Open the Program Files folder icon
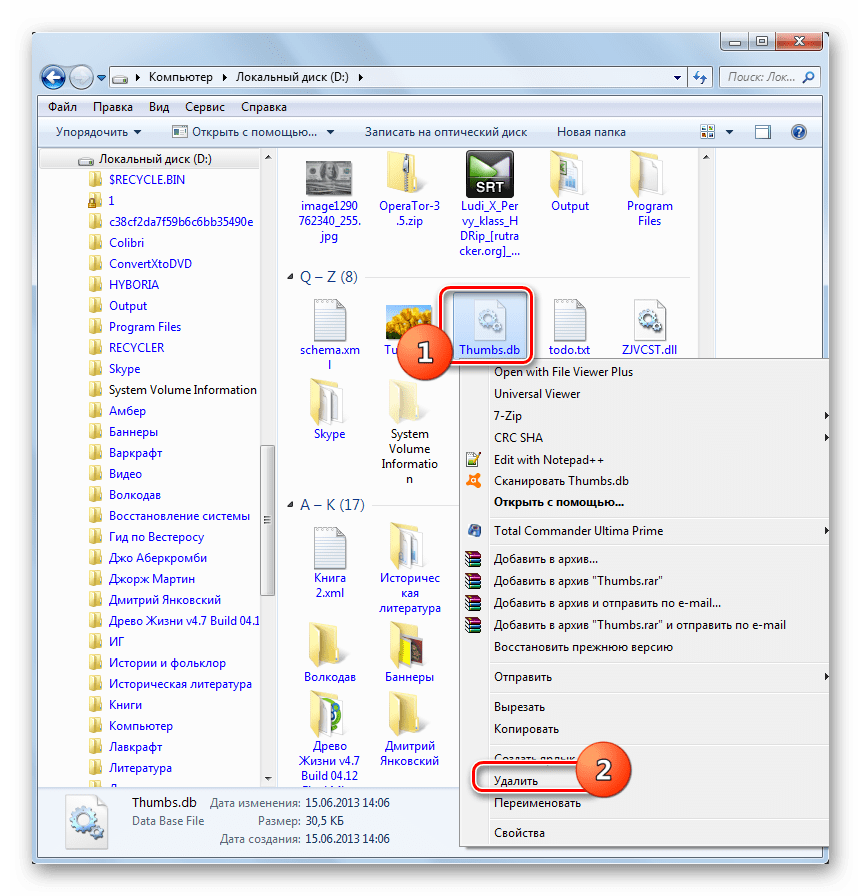The image size is (861, 896). tap(649, 175)
